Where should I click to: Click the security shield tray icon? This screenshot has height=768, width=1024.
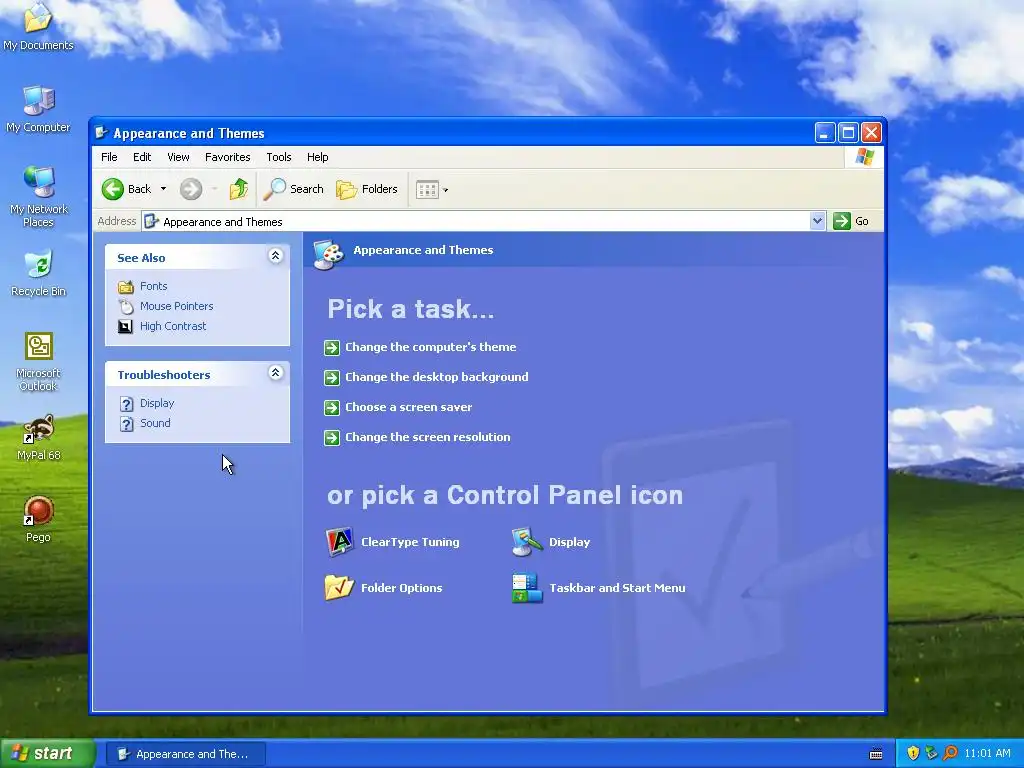pyautogui.click(x=913, y=753)
